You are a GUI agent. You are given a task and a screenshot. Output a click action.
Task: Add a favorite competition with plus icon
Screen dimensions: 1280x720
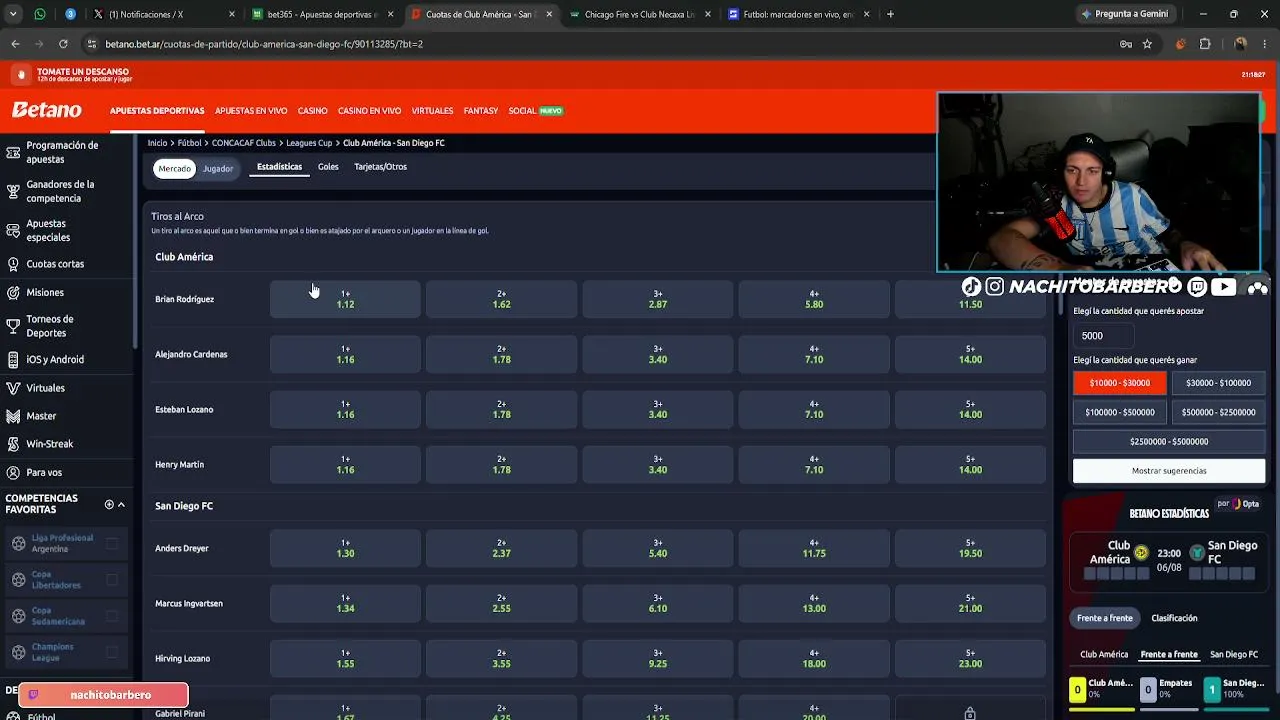tap(109, 505)
